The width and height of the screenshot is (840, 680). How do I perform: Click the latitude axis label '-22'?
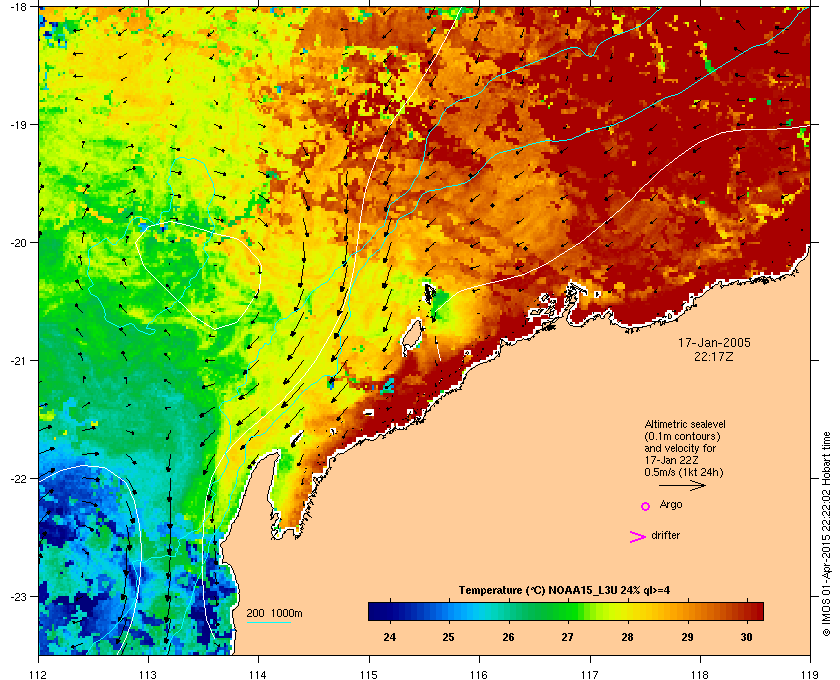pyautogui.click(x=19, y=478)
